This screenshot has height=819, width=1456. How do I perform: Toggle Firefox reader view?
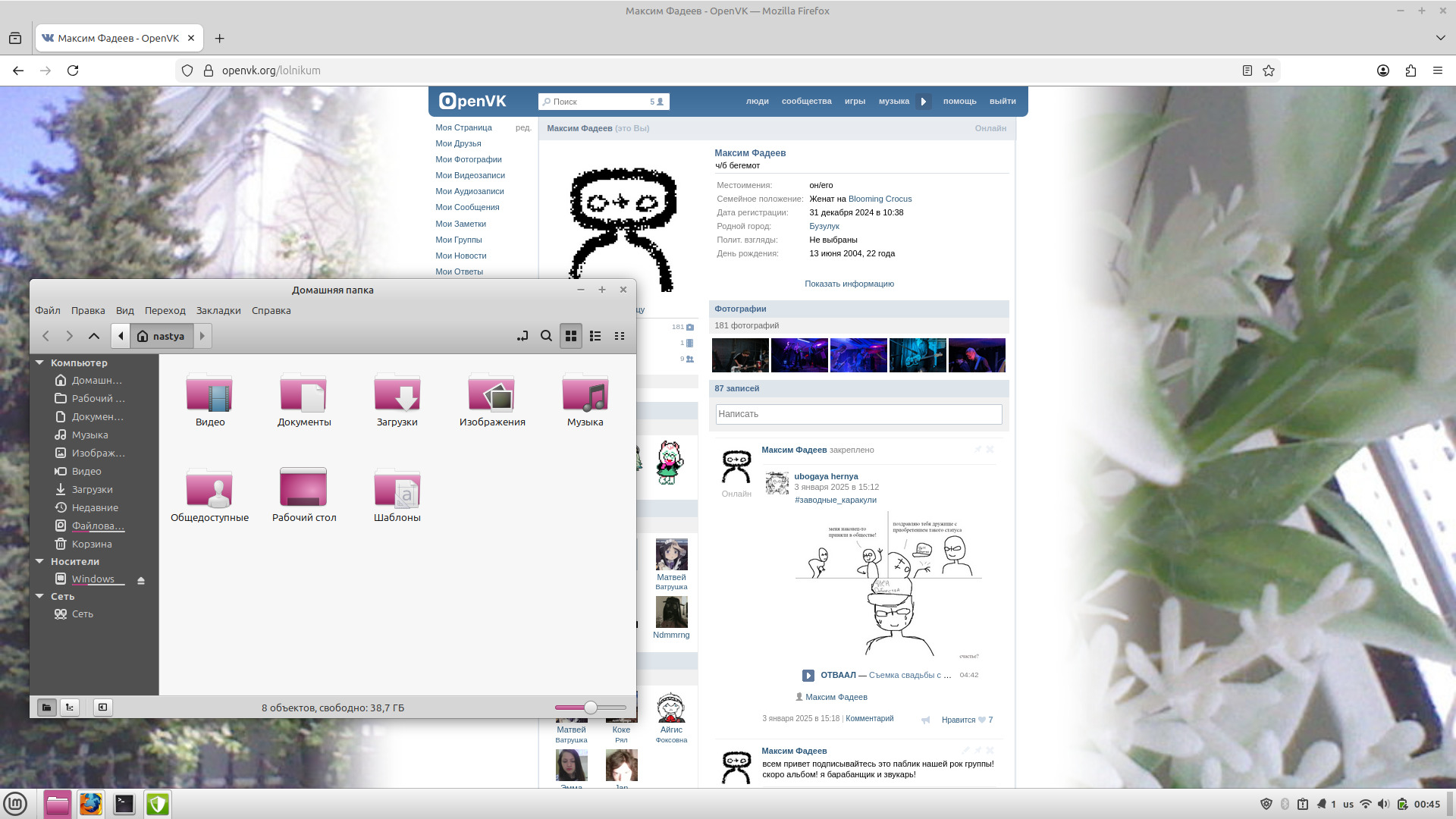[1247, 71]
